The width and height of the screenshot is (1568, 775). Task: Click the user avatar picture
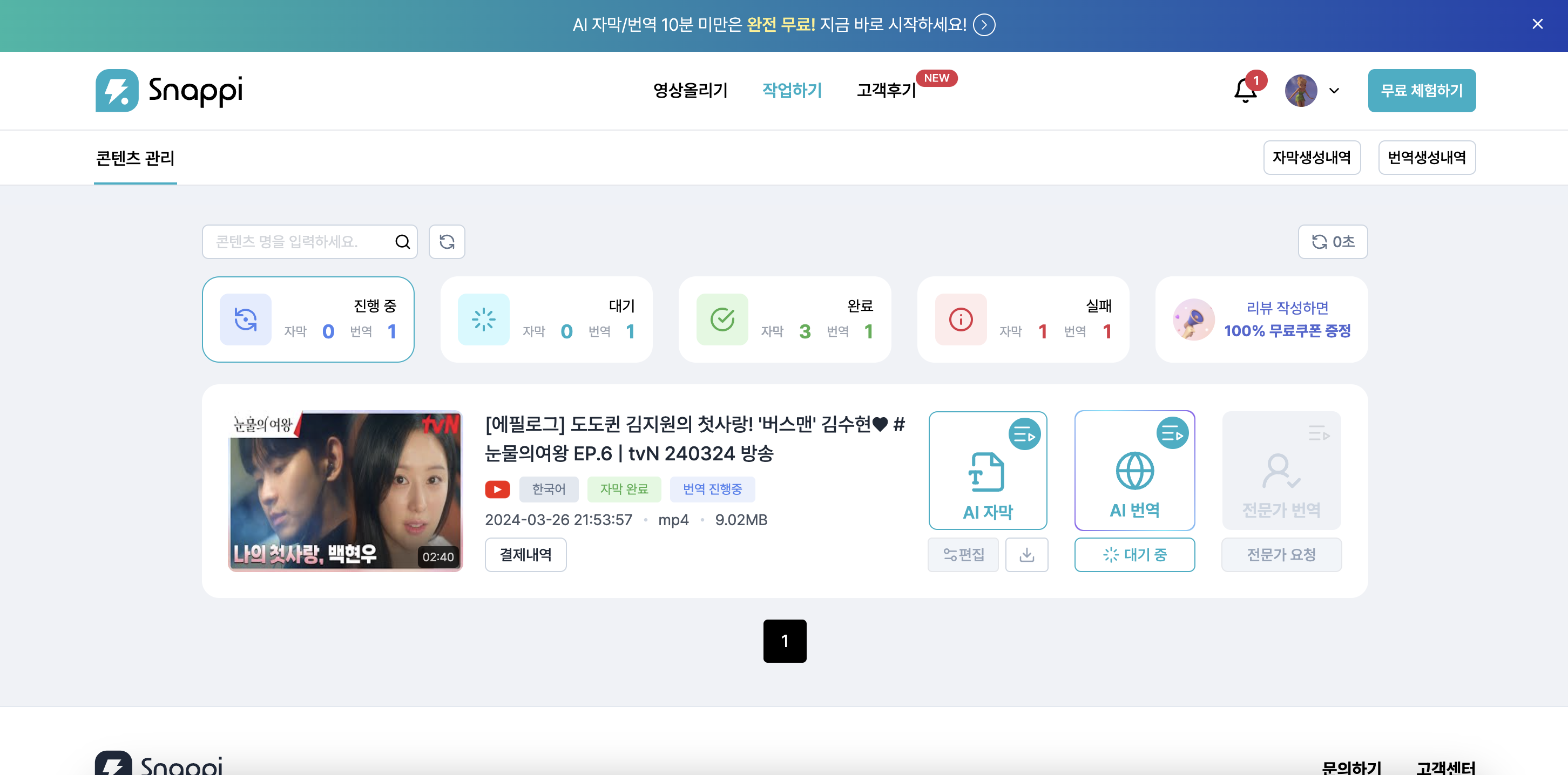1301,91
